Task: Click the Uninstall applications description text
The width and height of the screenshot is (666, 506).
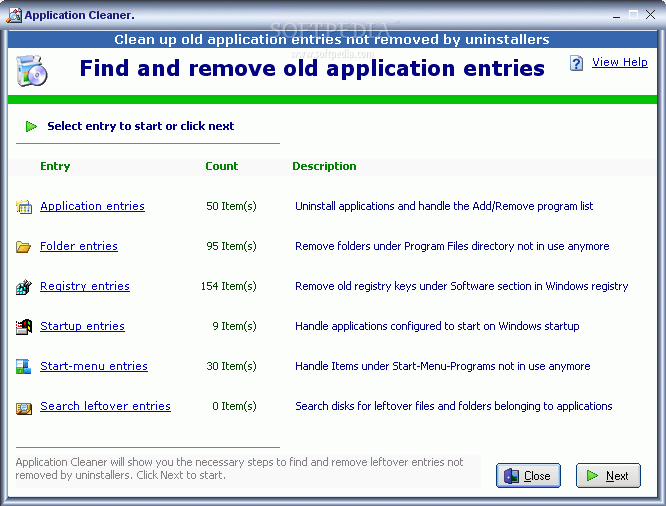Action: click(444, 206)
